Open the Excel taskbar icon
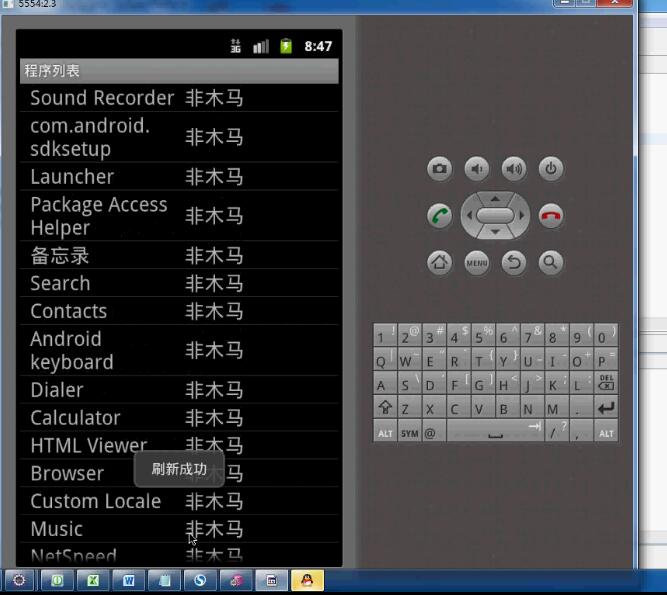This screenshot has height=595, width=667. 93,580
